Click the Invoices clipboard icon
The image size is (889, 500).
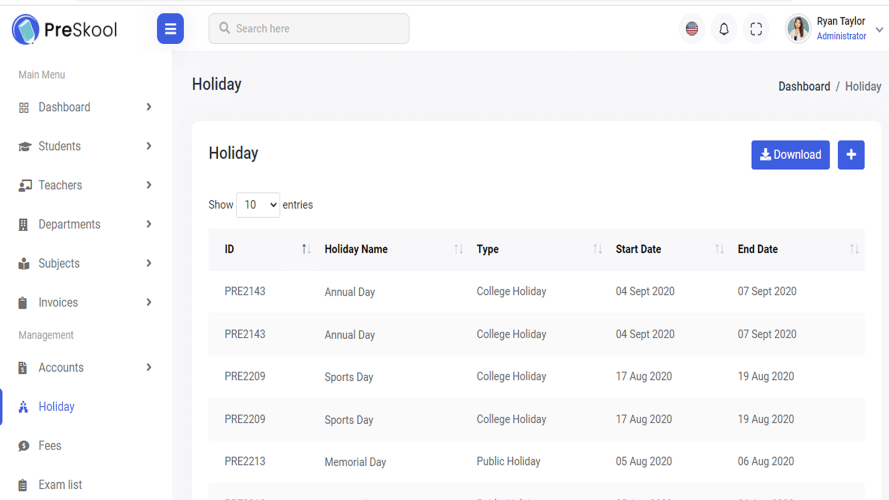22,303
